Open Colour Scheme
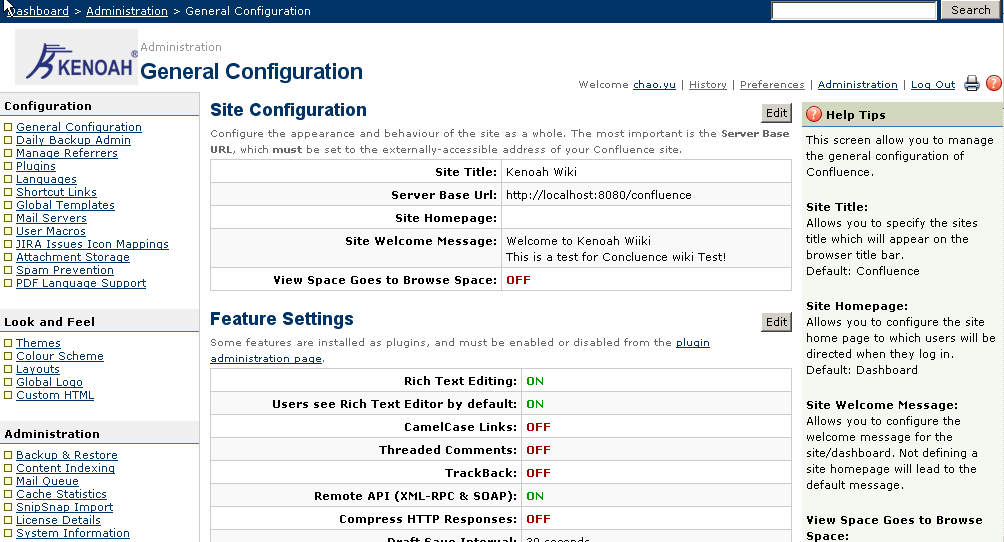Viewport: 1004px width, 542px height. 60,356
